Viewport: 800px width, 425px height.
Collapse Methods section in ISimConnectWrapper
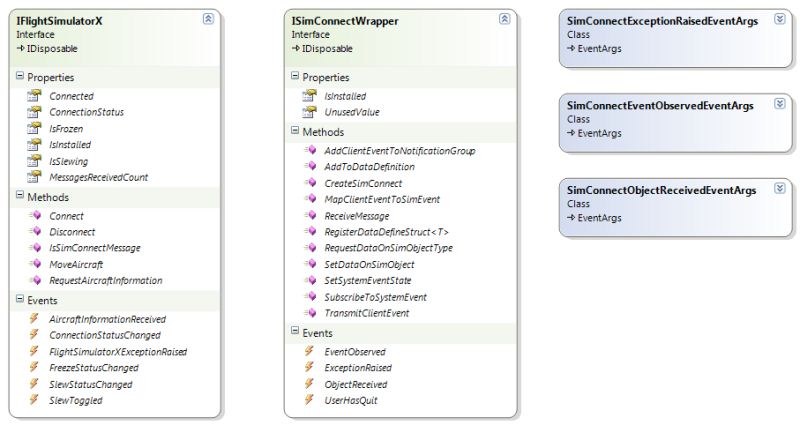295,131
